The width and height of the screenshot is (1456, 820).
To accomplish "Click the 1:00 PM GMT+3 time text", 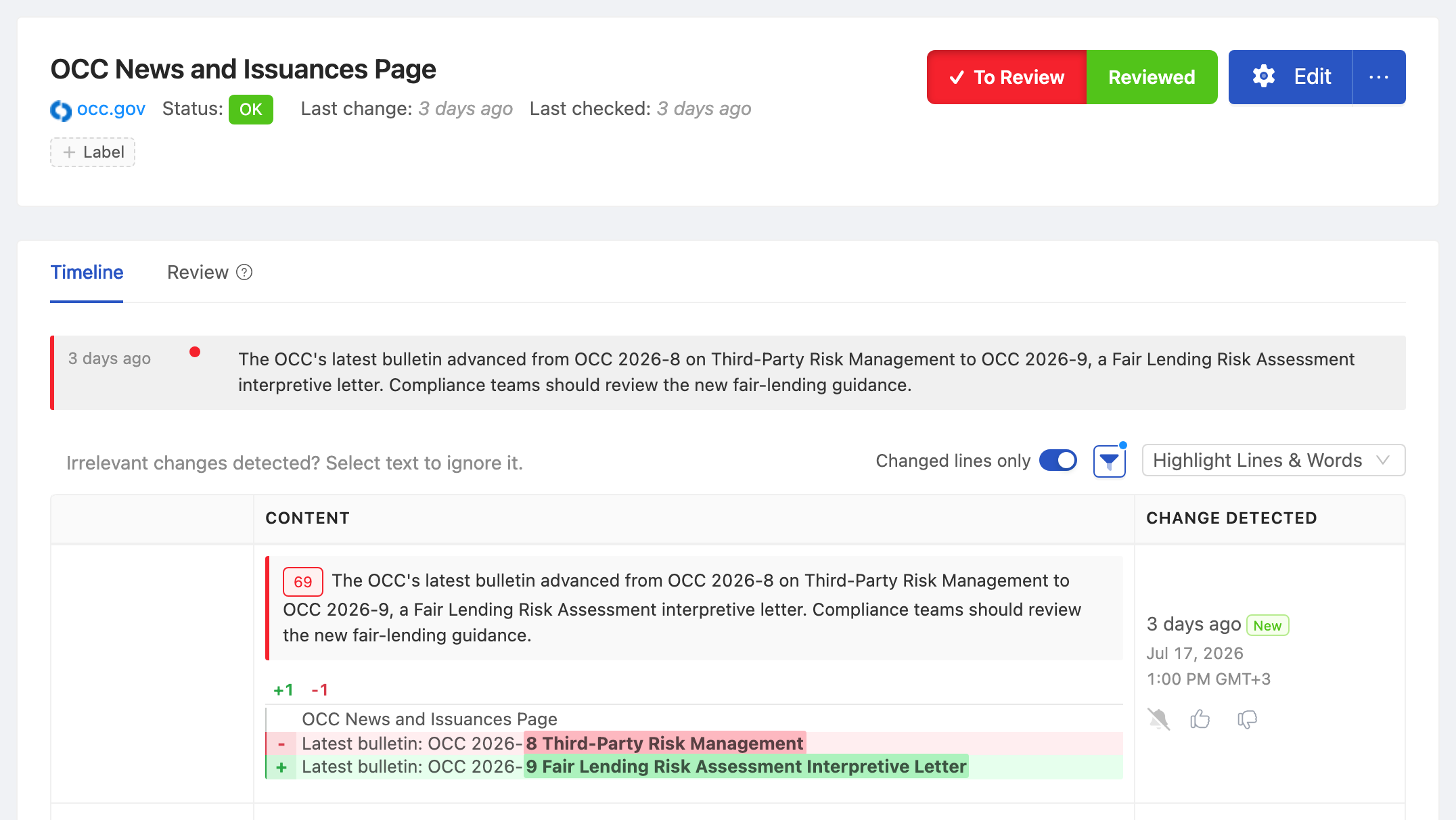I will [1208, 679].
